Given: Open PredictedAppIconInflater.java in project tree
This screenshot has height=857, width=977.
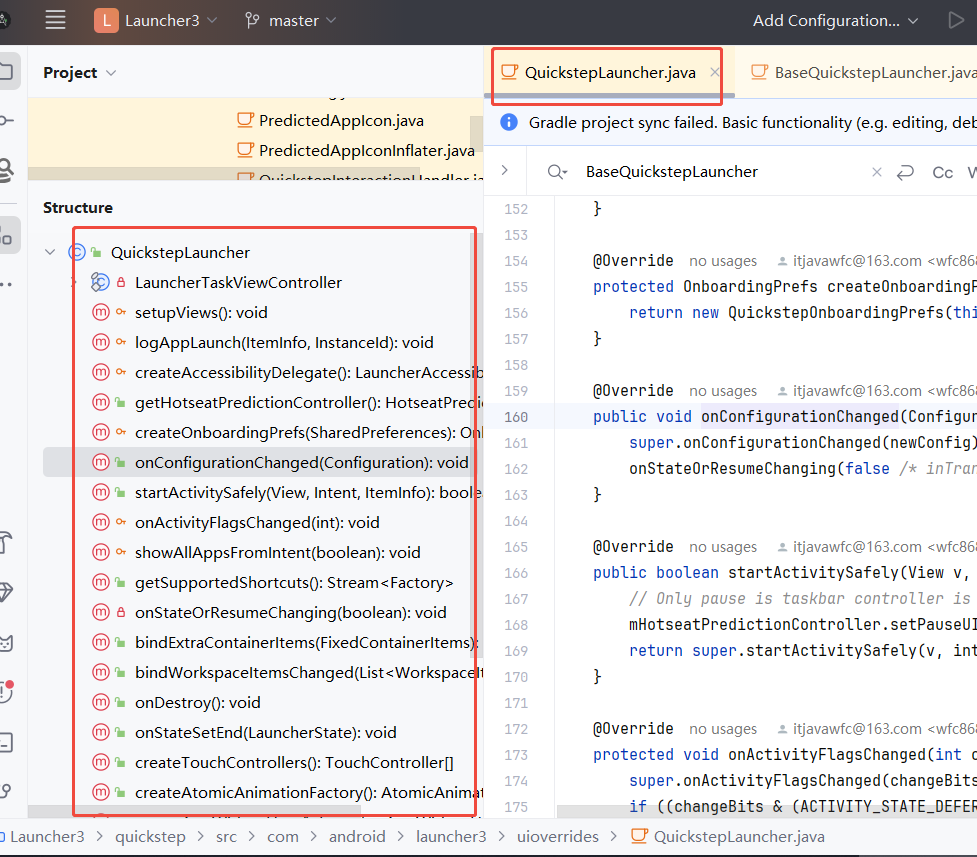Looking at the screenshot, I should (x=366, y=150).
